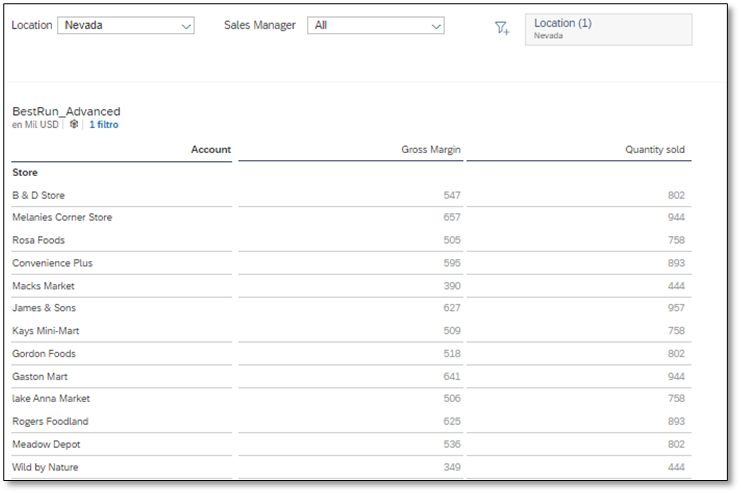Click Gross Margin value 509 for Kays Mini-Mart
The image size is (741, 493).
(x=452, y=331)
